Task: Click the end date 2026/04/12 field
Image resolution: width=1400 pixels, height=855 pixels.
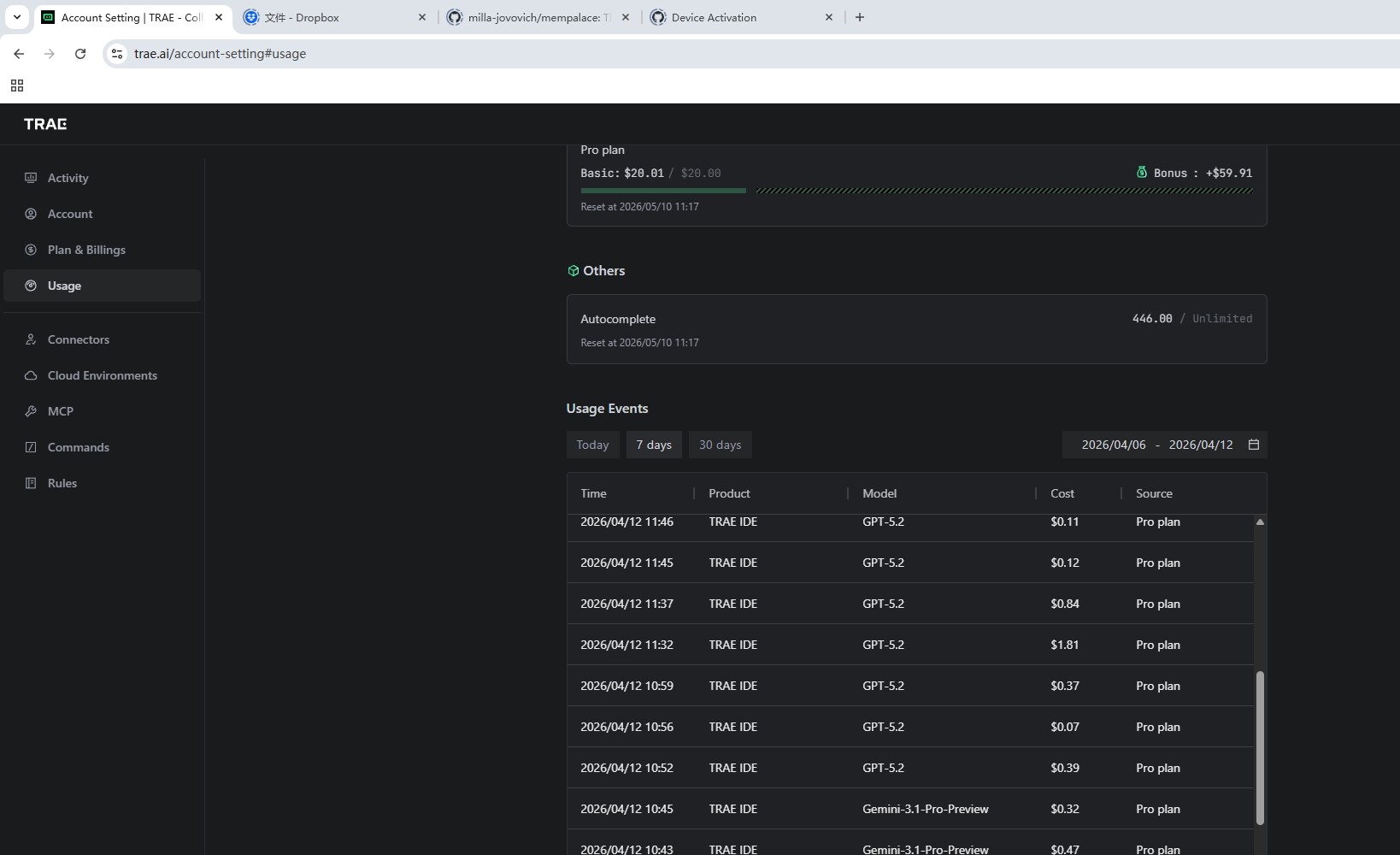Action: coord(1201,445)
